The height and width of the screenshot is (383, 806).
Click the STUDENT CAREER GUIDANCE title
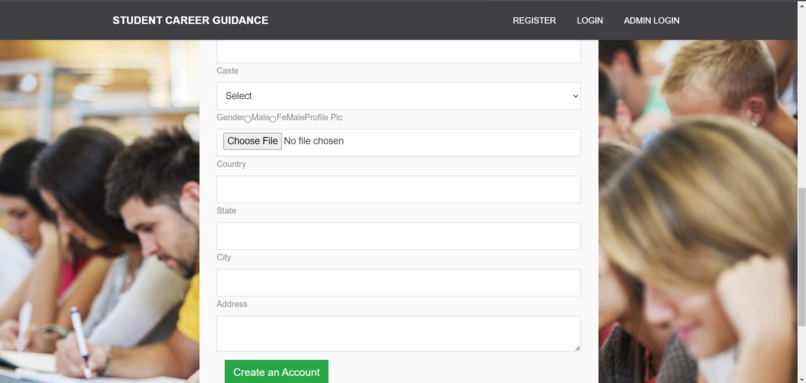coord(190,20)
